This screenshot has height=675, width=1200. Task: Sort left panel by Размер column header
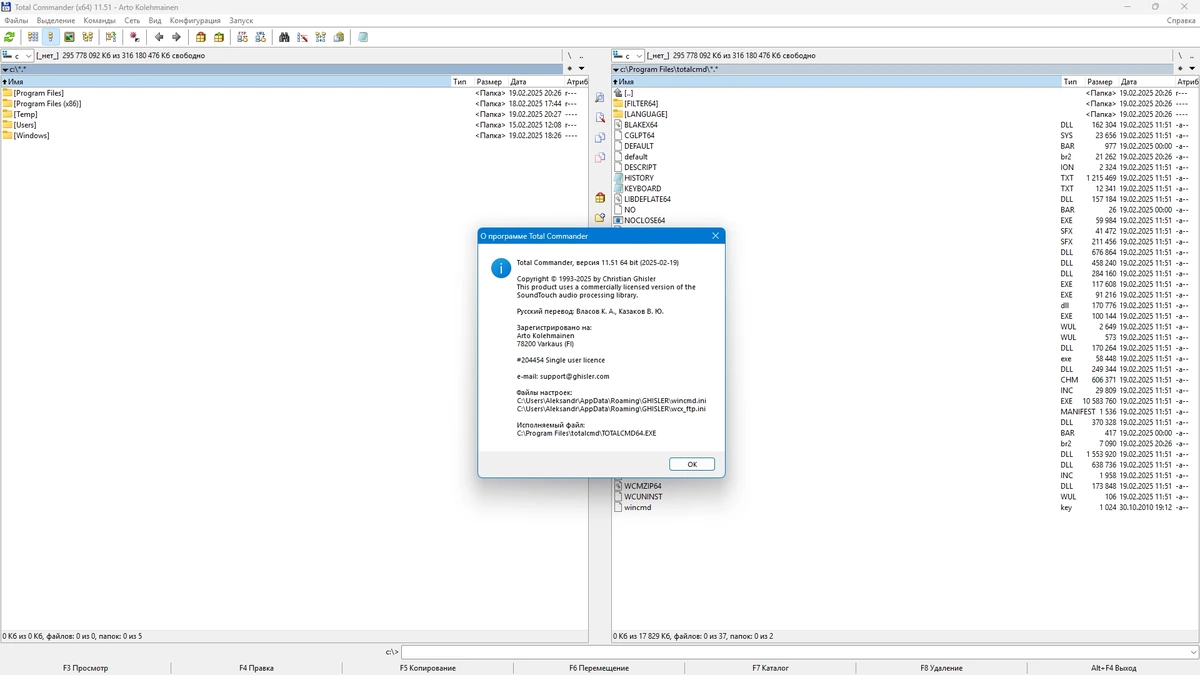(489, 82)
